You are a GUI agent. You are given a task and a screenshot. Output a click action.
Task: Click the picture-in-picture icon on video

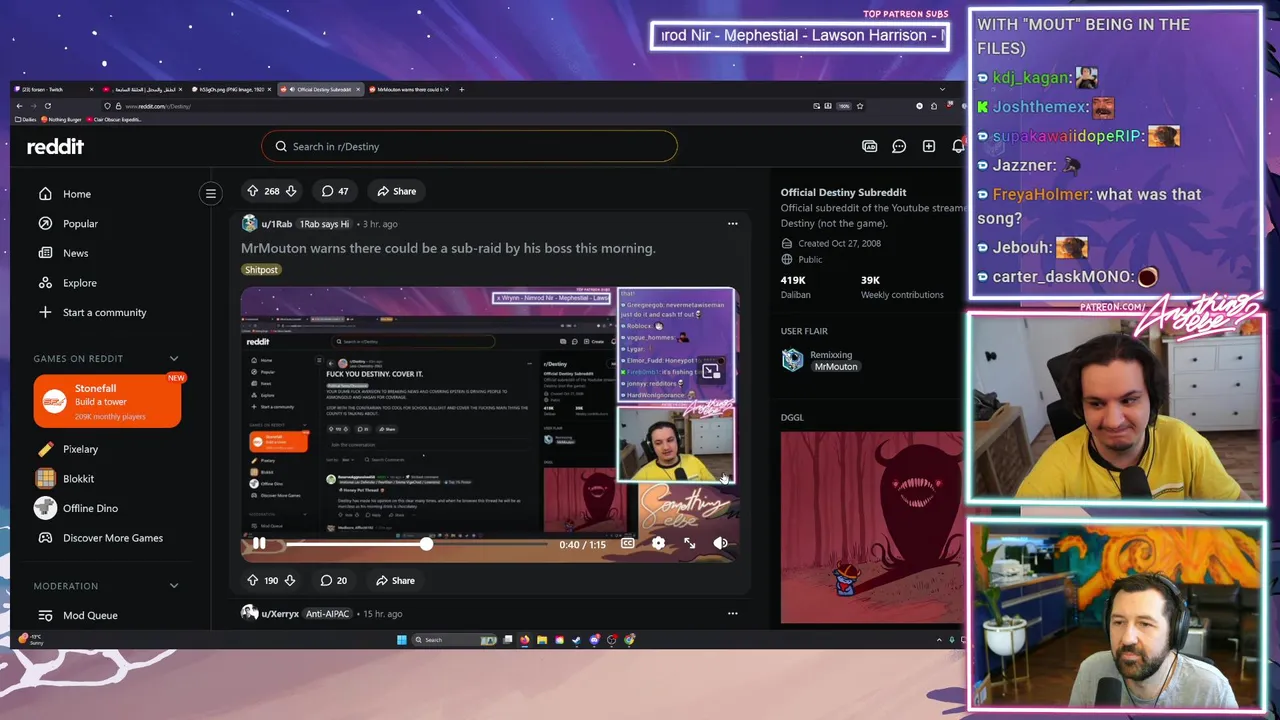710,371
